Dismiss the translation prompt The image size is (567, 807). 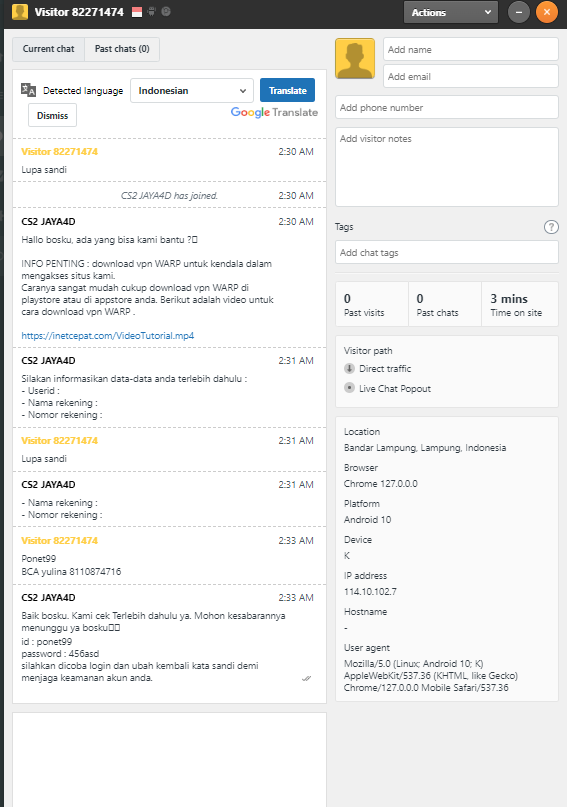coord(52,115)
